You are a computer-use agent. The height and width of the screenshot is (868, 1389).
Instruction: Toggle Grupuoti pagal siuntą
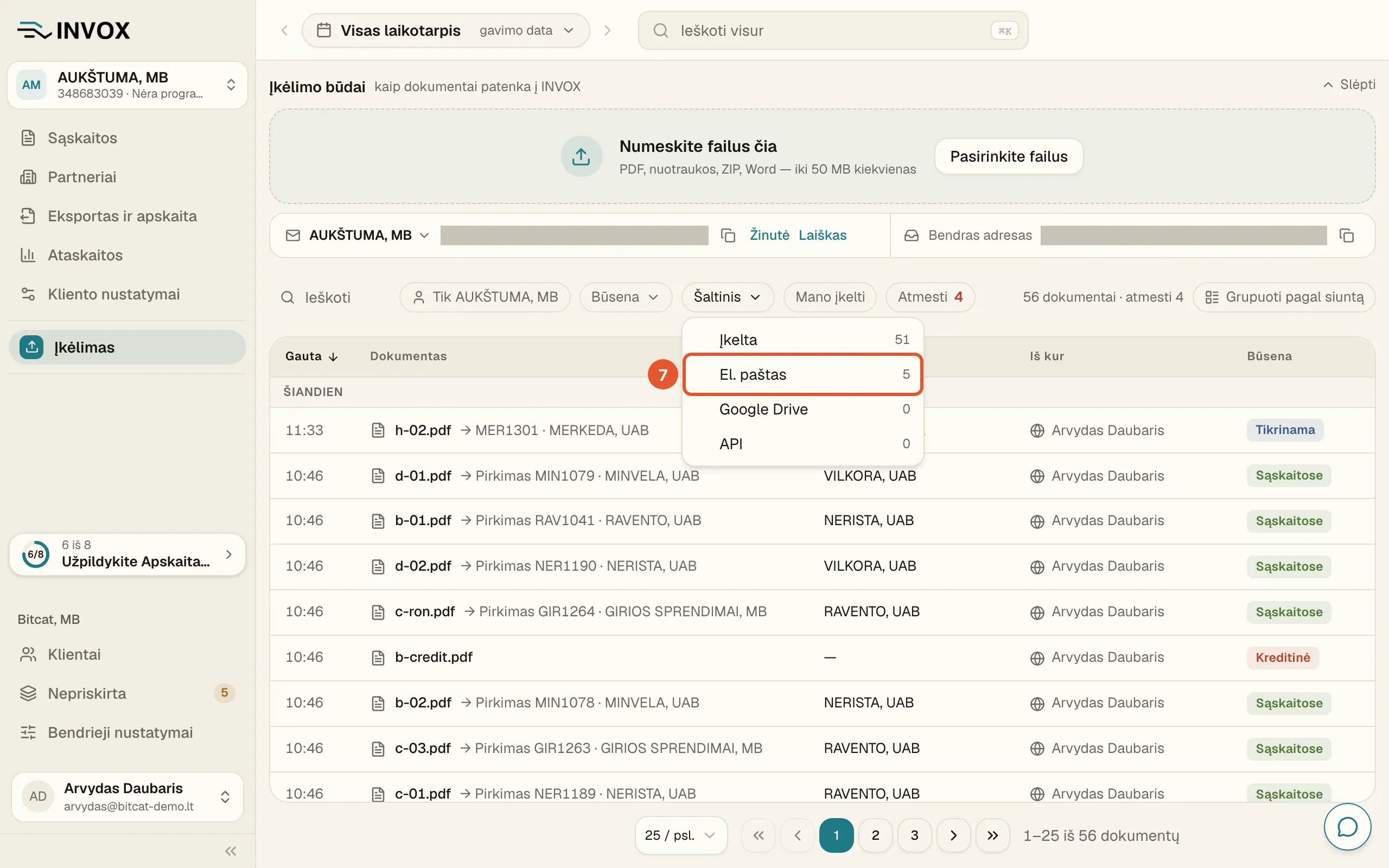pyautogui.click(x=1284, y=297)
